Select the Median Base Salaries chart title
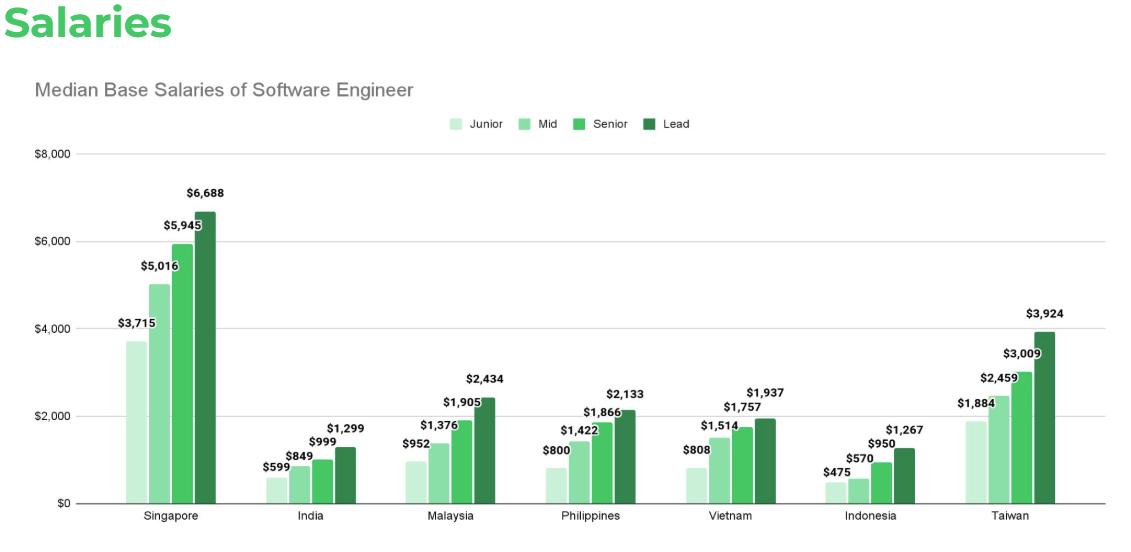 [224, 90]
